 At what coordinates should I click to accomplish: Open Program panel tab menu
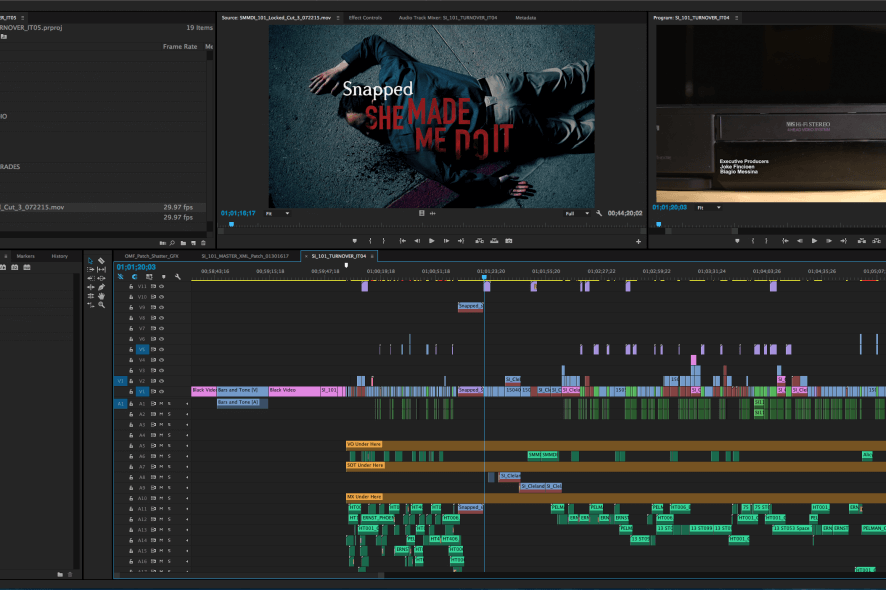[736, 18]
